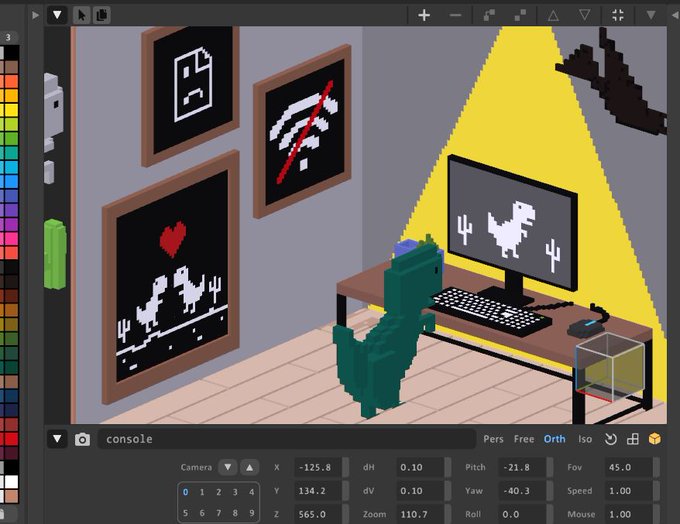
Task: Switch camera to Orth mode
Action: click(554, 439)
